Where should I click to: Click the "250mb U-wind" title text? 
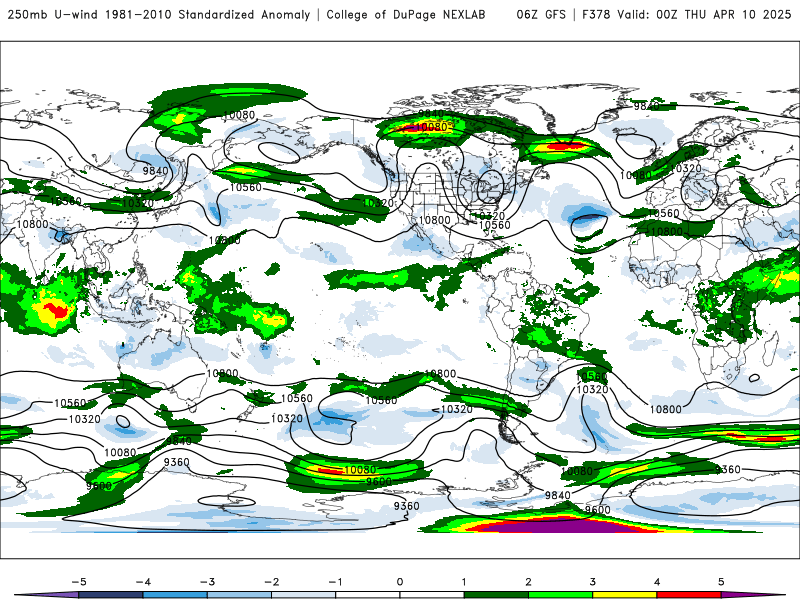pos(52,14)
